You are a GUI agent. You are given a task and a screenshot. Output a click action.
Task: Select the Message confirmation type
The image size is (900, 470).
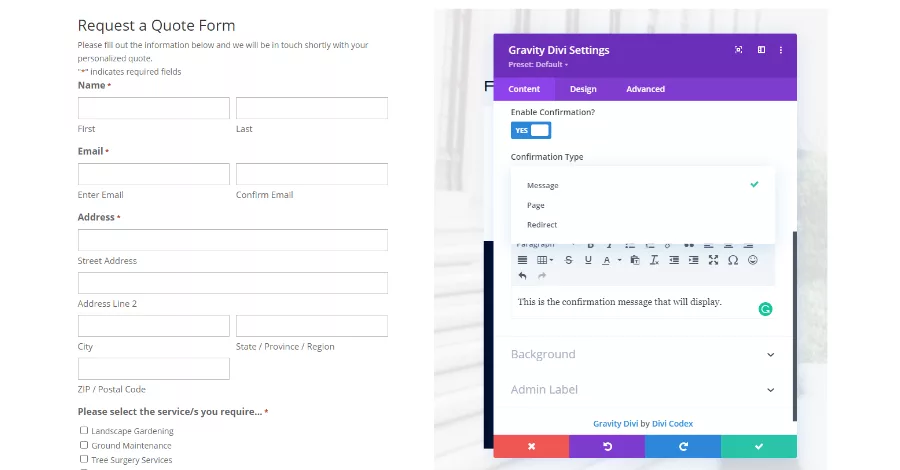point(643,185)
